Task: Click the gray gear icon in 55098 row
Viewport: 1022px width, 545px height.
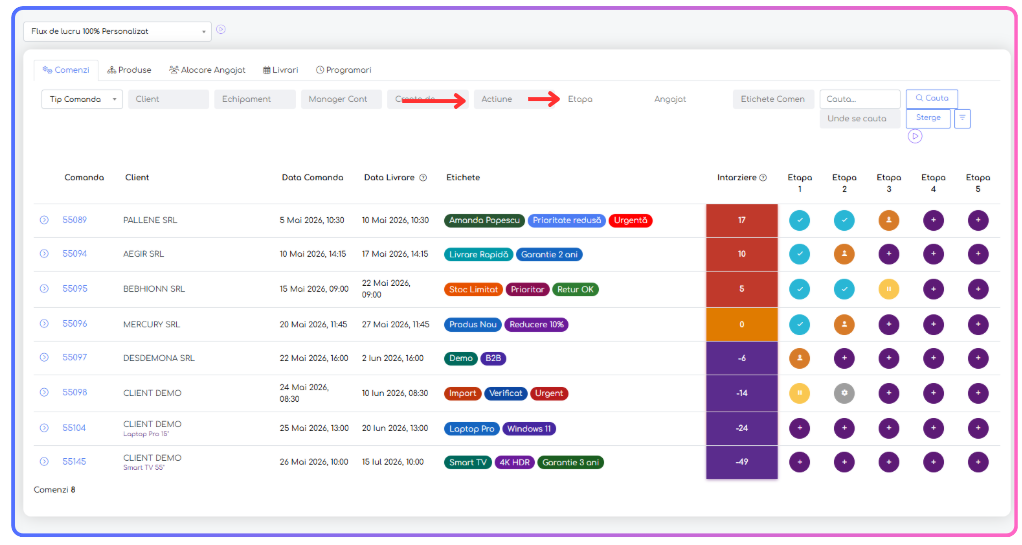Action: tap(844, 393)
